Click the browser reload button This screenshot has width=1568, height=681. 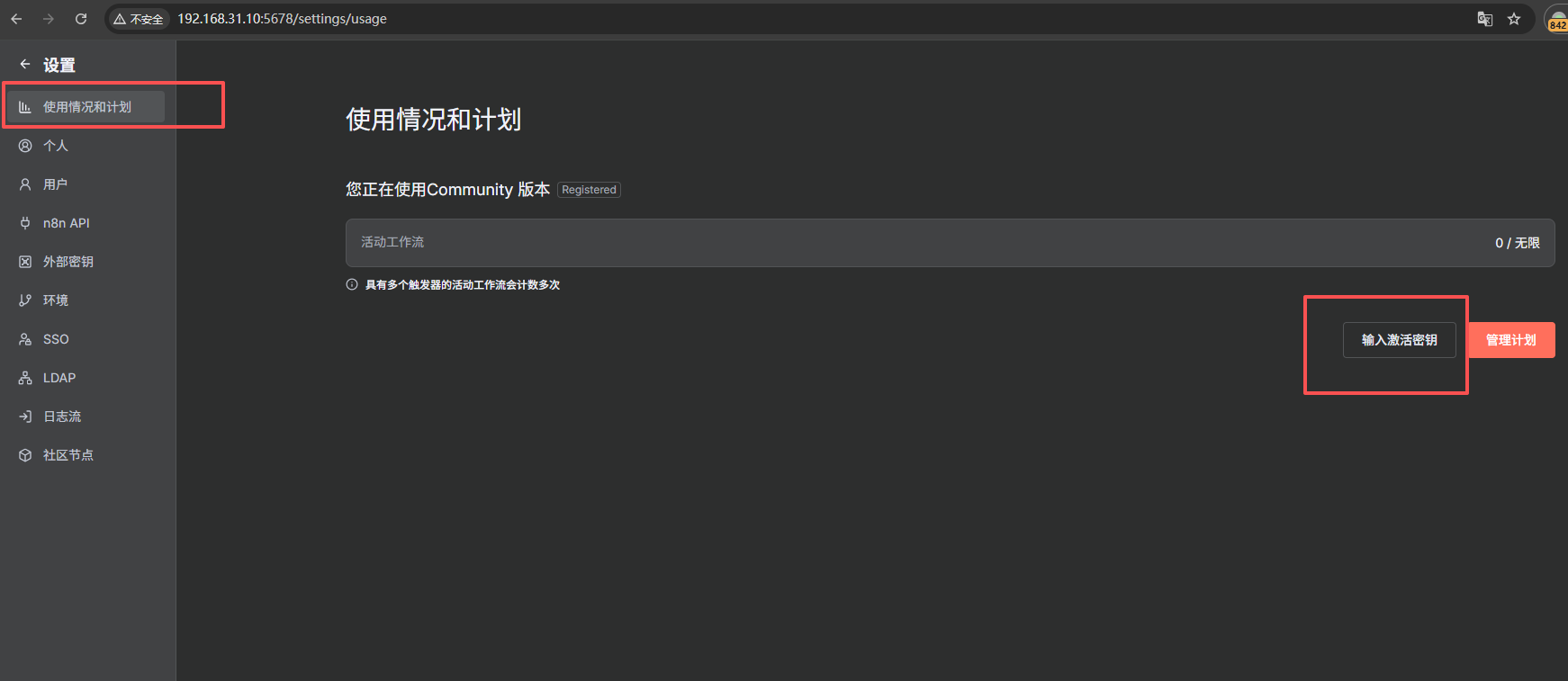(81, 19)
